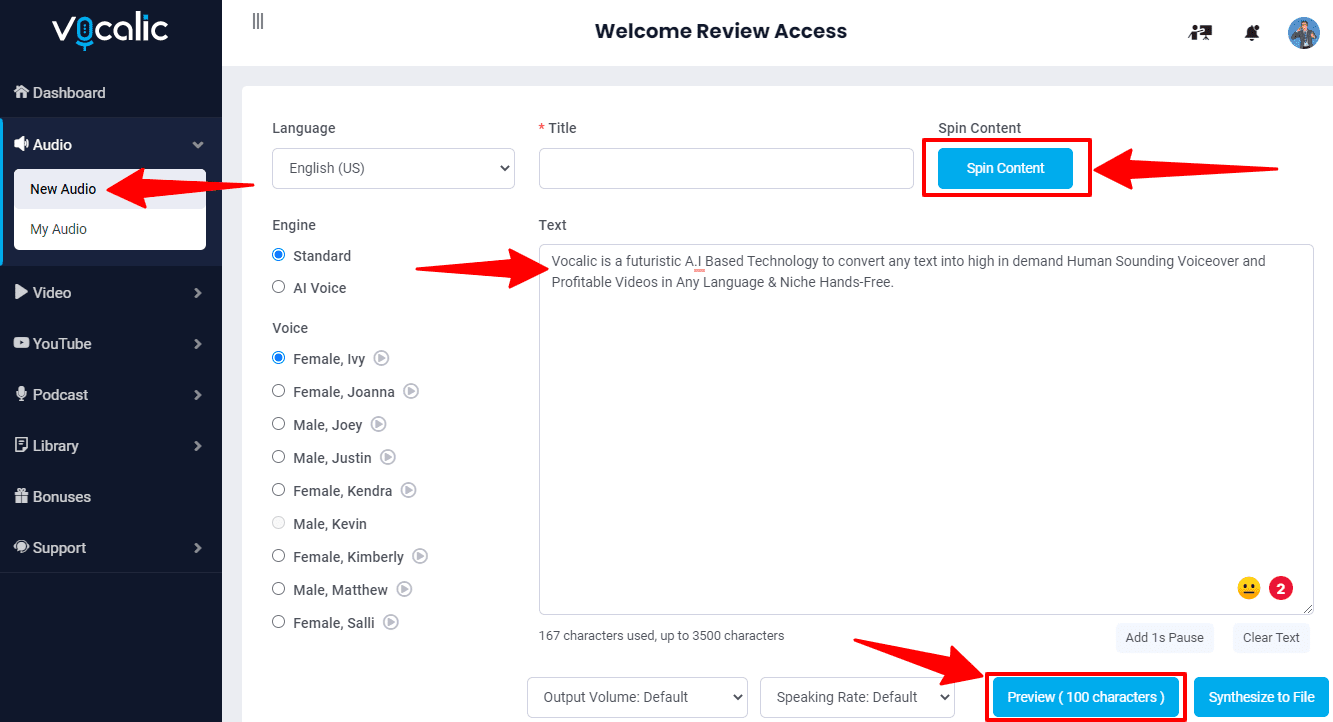This screenshot has width=1333, height=722.
Task: Play the Male, Joey voice sample
Action: pyautogui.click(x=379, y=424)
